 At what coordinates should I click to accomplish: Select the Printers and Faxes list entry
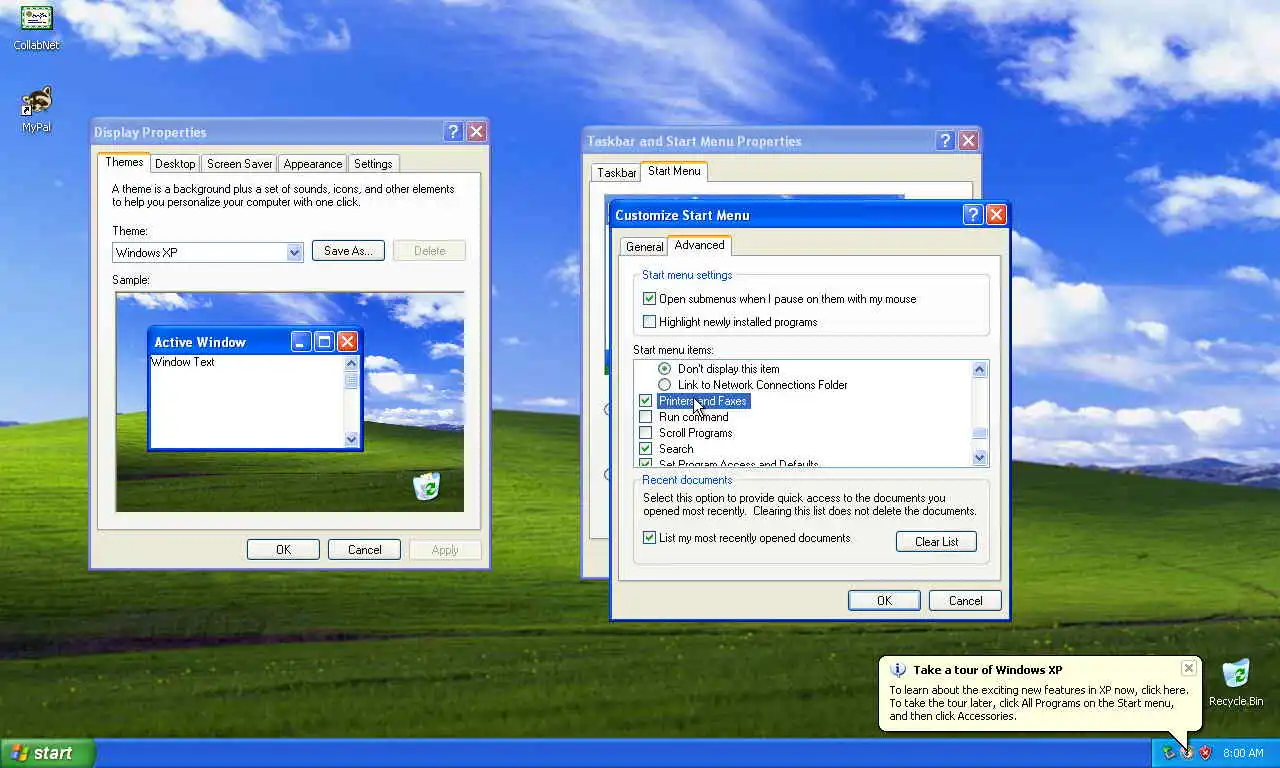click(703, 401)
